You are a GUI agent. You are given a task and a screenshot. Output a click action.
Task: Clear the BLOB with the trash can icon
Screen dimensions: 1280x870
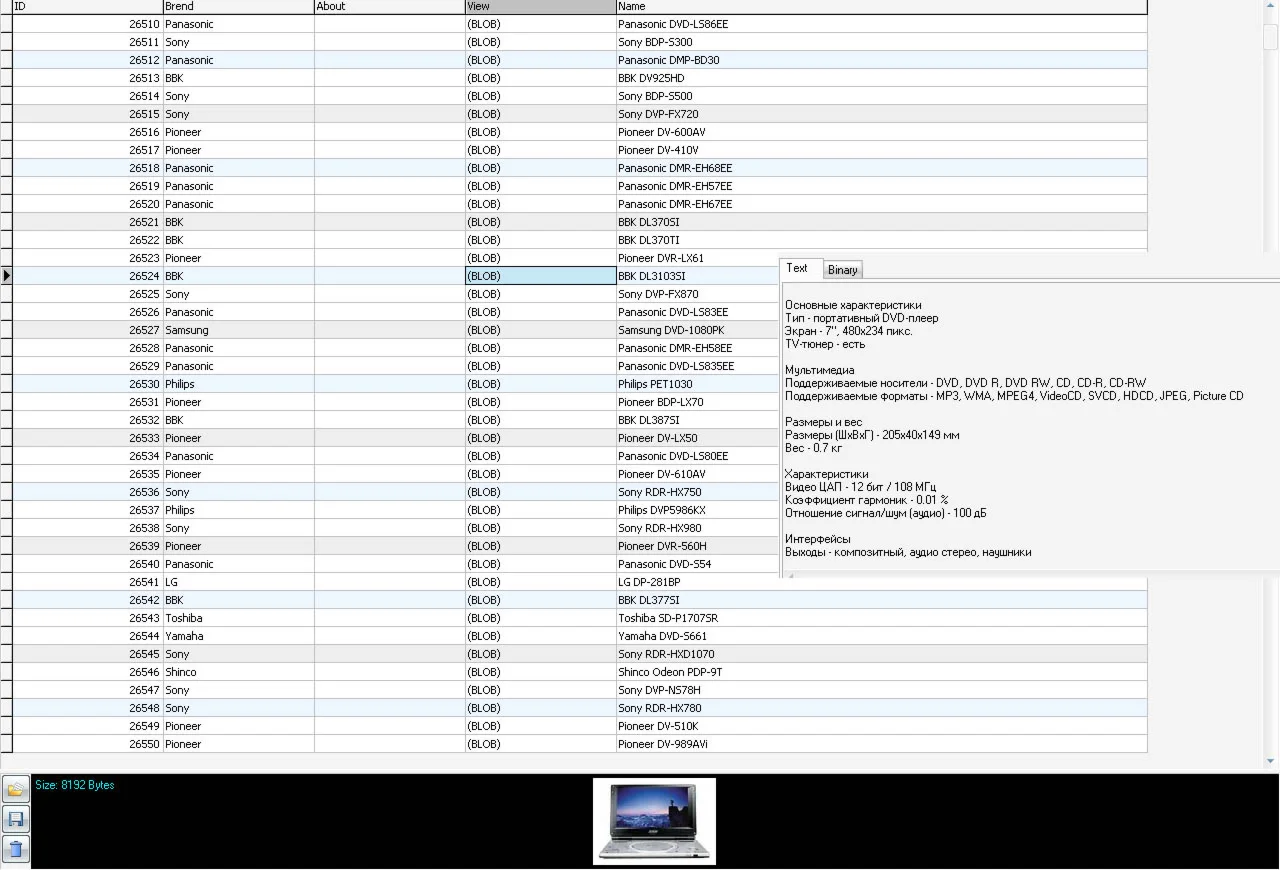[x=15, y=849]
